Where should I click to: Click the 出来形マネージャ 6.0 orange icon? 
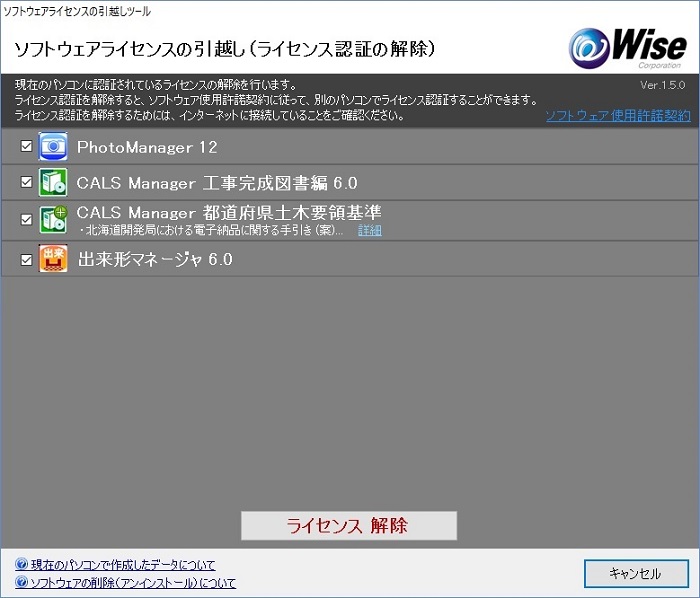coord(53,258)
